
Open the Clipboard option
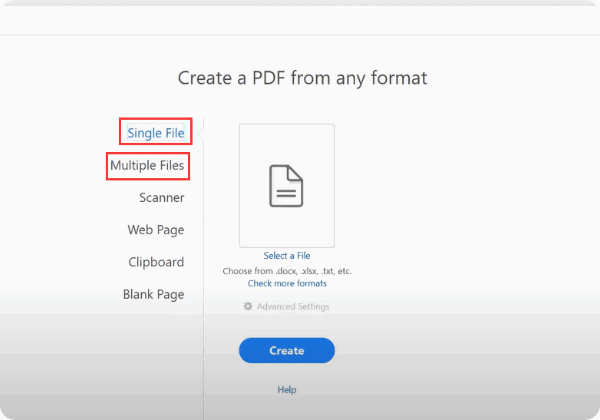coord(156,262)
